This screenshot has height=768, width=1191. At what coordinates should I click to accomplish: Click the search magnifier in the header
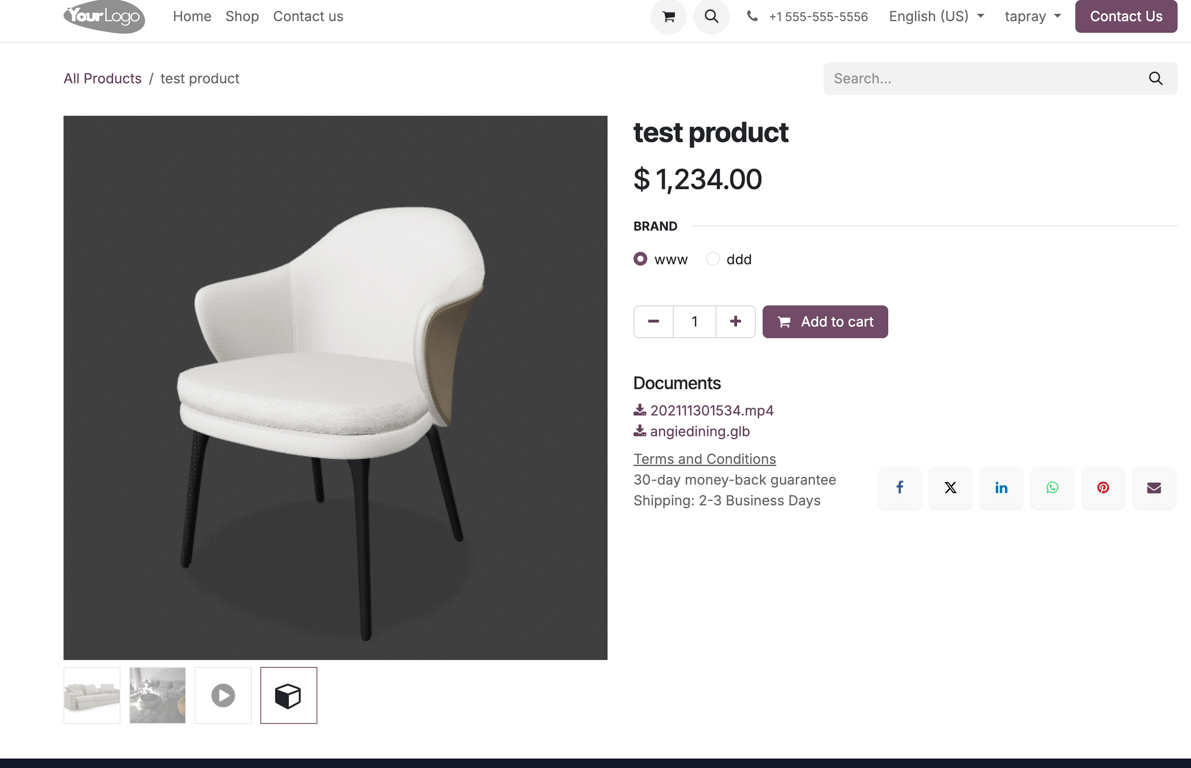click(711, 17)
